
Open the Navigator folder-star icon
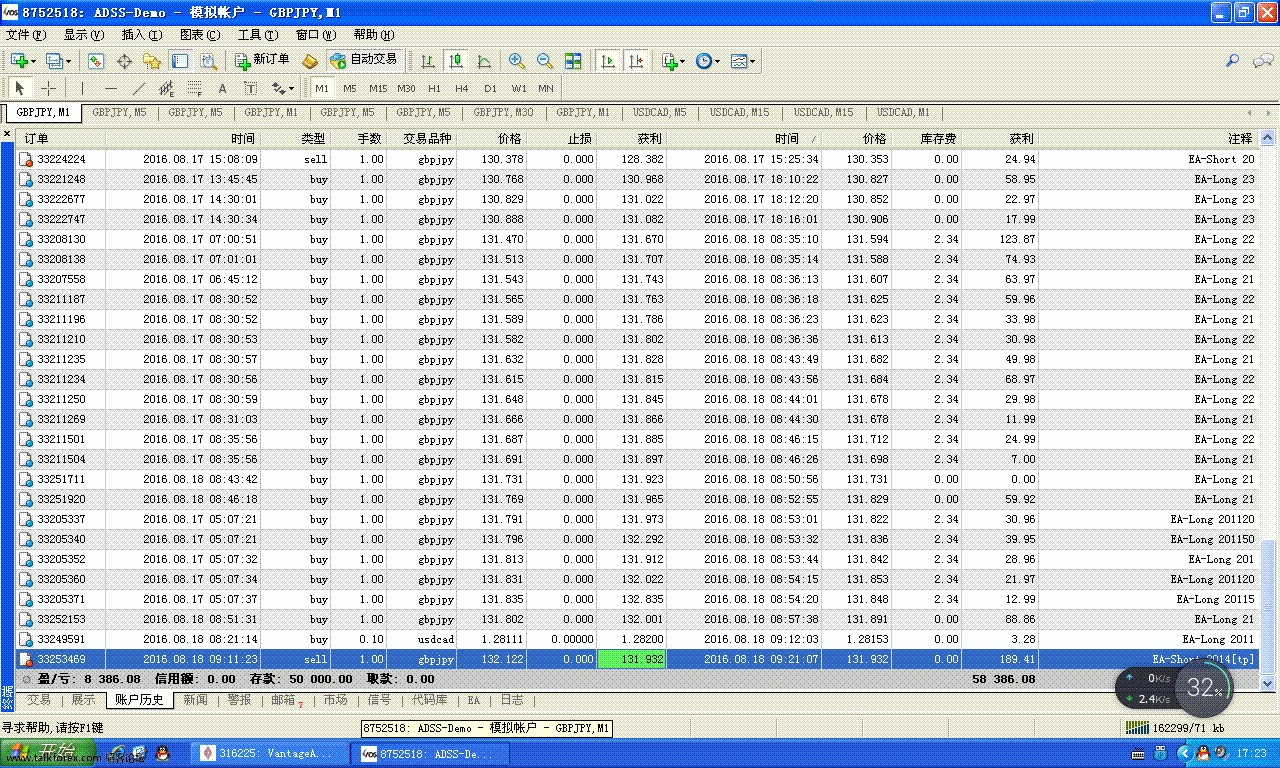[x=152, y=61]
